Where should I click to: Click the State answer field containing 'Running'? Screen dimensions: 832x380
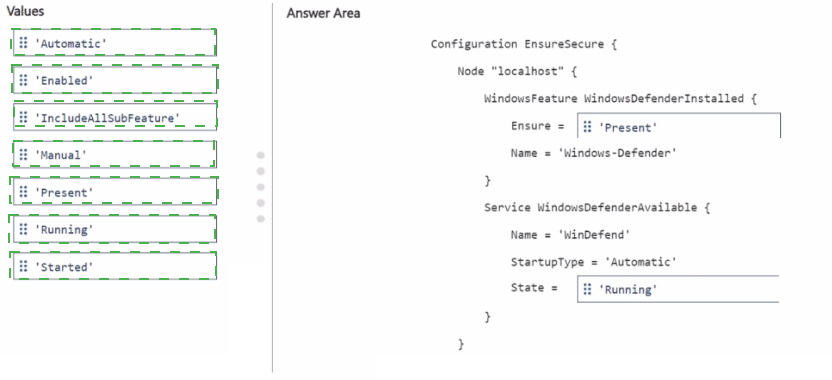point(678,289)
